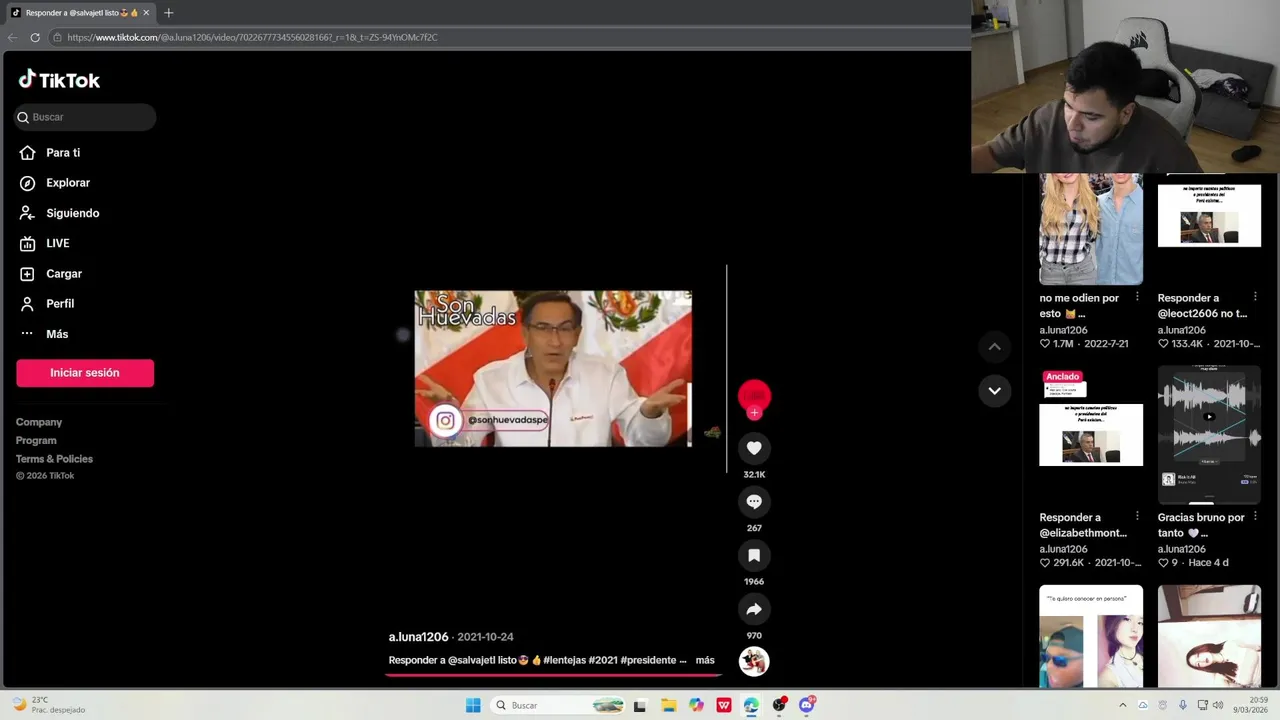
Task: Click the #lentejas hashtag
Action: 565,660
